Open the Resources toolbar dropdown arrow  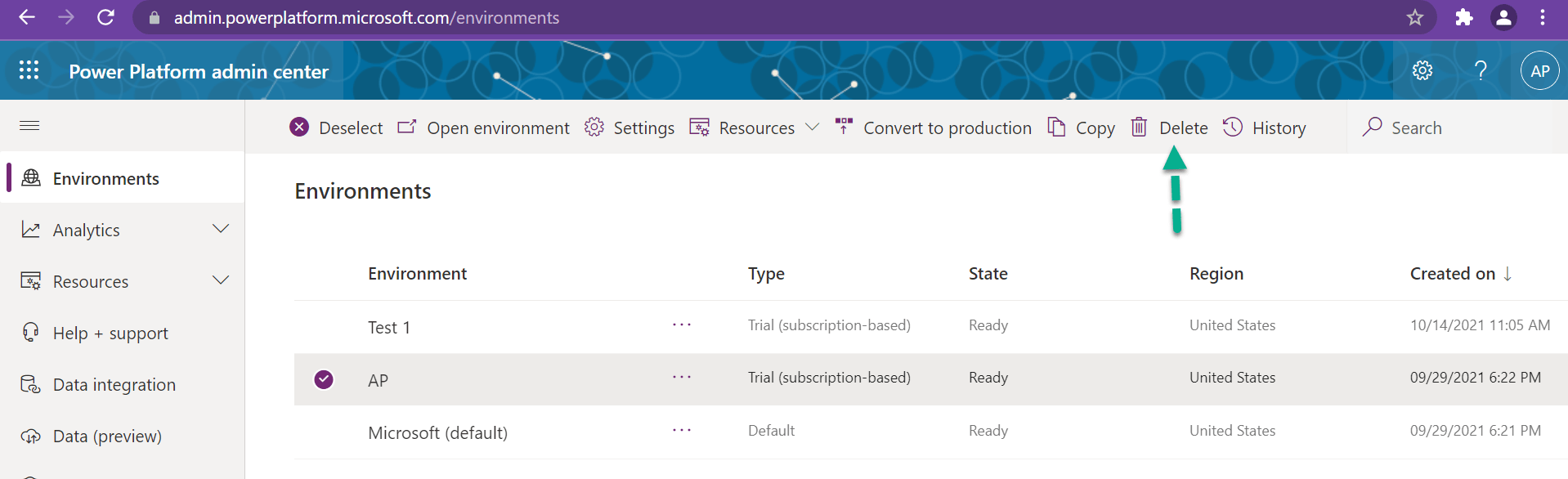click(x=812, y=127)
